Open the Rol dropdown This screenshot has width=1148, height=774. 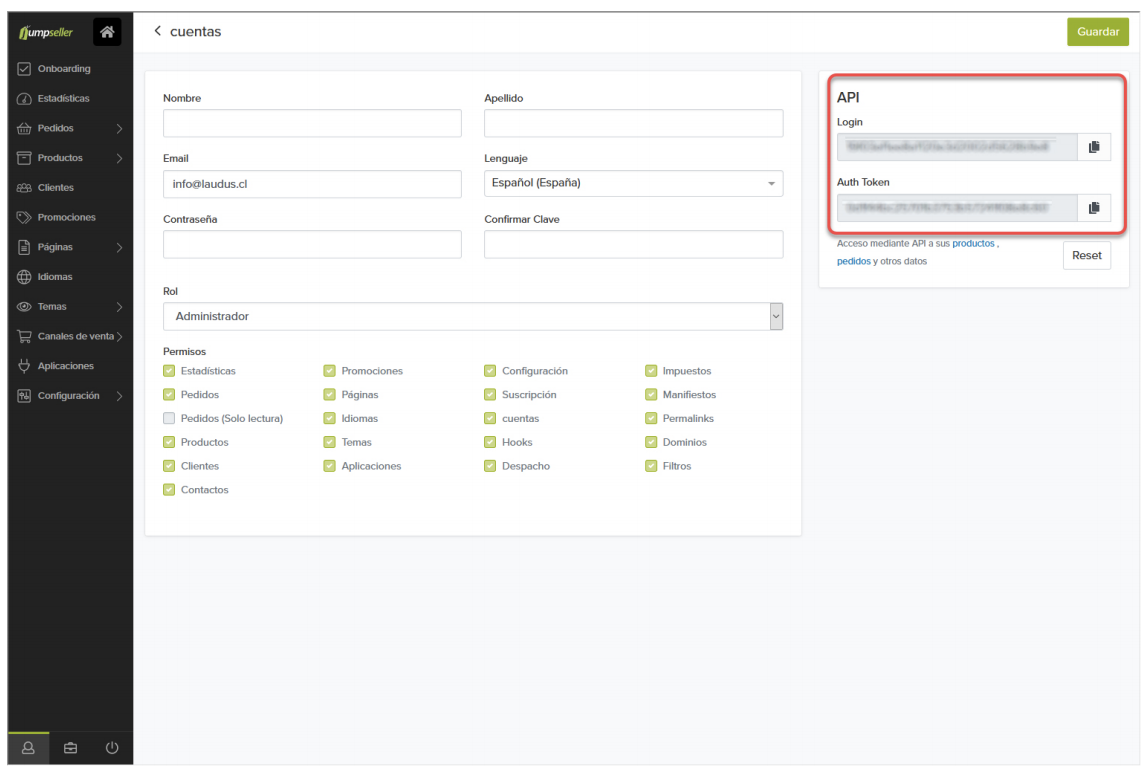tap(473, 316)
